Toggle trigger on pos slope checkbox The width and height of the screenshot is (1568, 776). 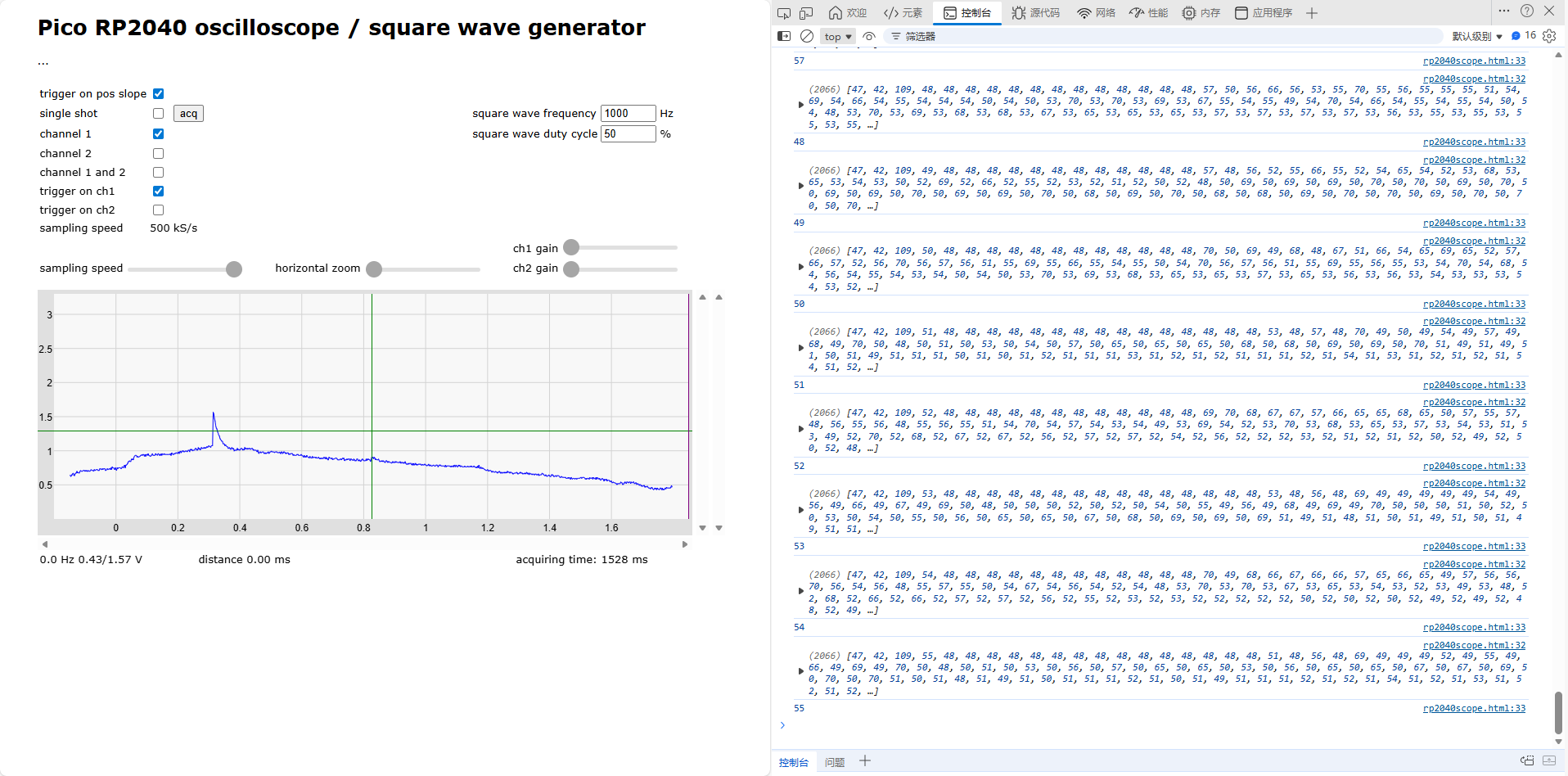click(x=159, y=94)
